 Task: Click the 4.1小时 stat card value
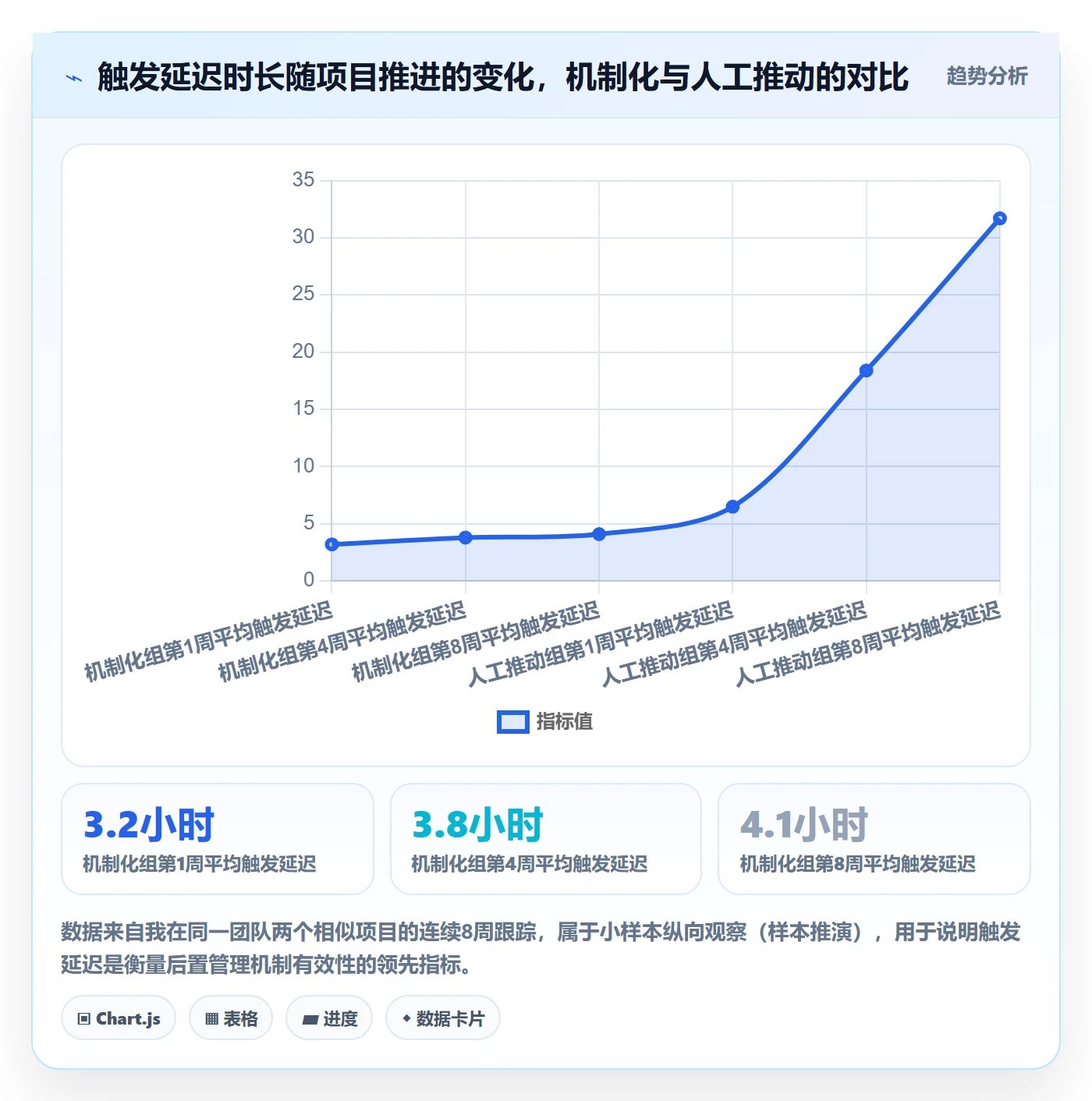tap(804, 825)
